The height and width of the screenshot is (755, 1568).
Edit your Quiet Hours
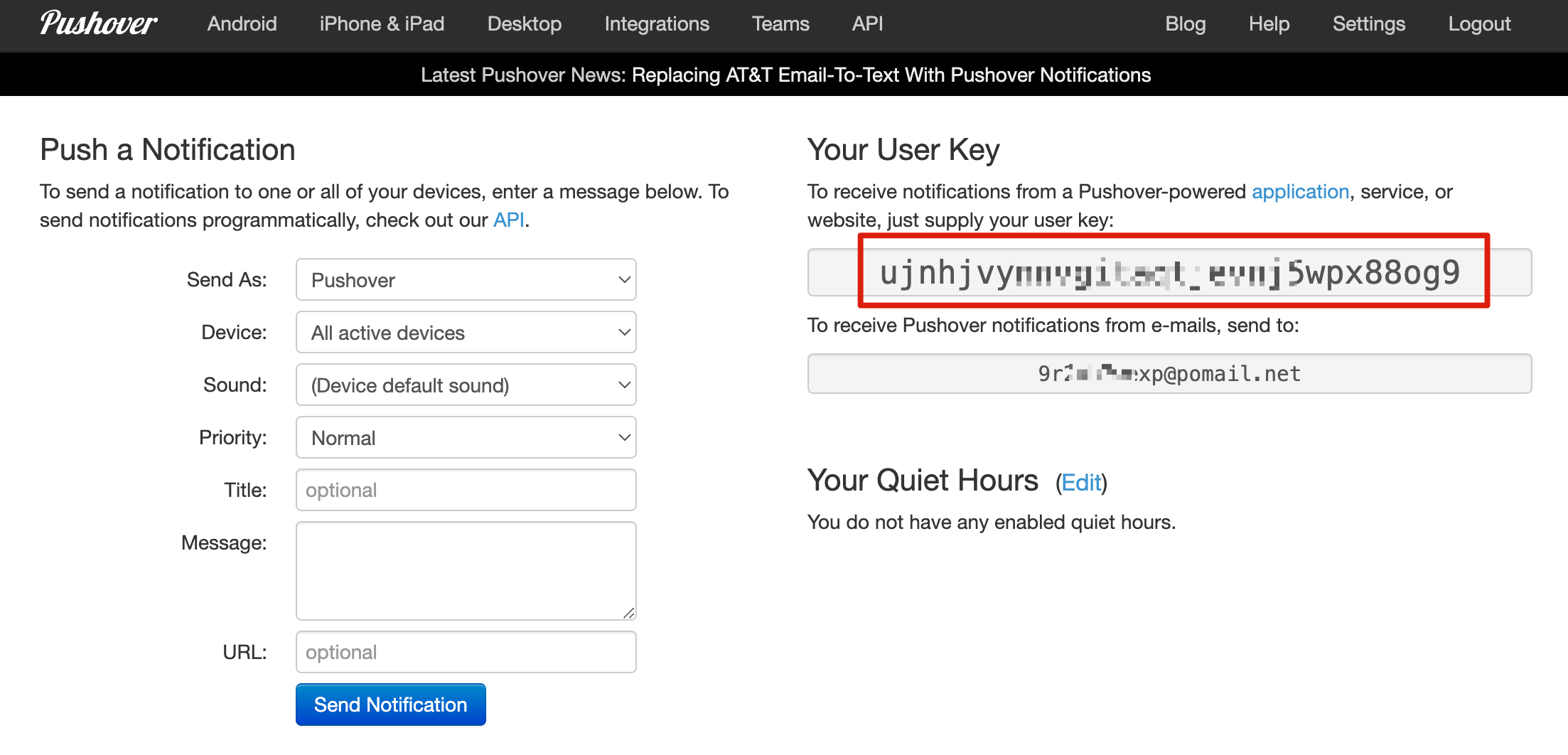click(x=1081, y=483)
